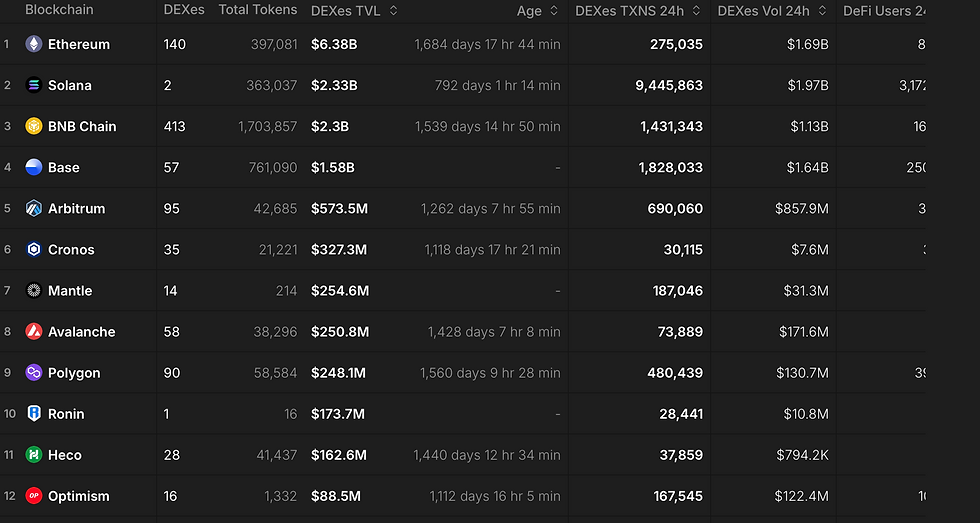
Task: Open the Ronin blockchain link
Action: [x=66, y=414]
